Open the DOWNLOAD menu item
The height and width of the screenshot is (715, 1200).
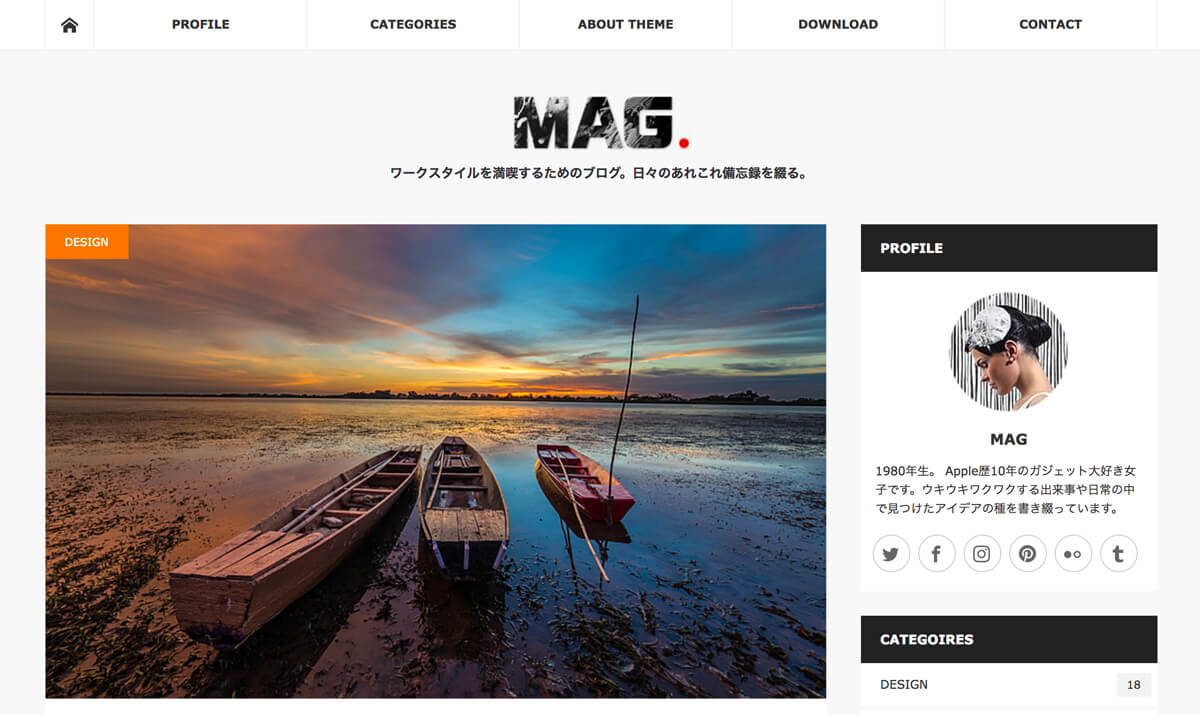tap(838, 25)
